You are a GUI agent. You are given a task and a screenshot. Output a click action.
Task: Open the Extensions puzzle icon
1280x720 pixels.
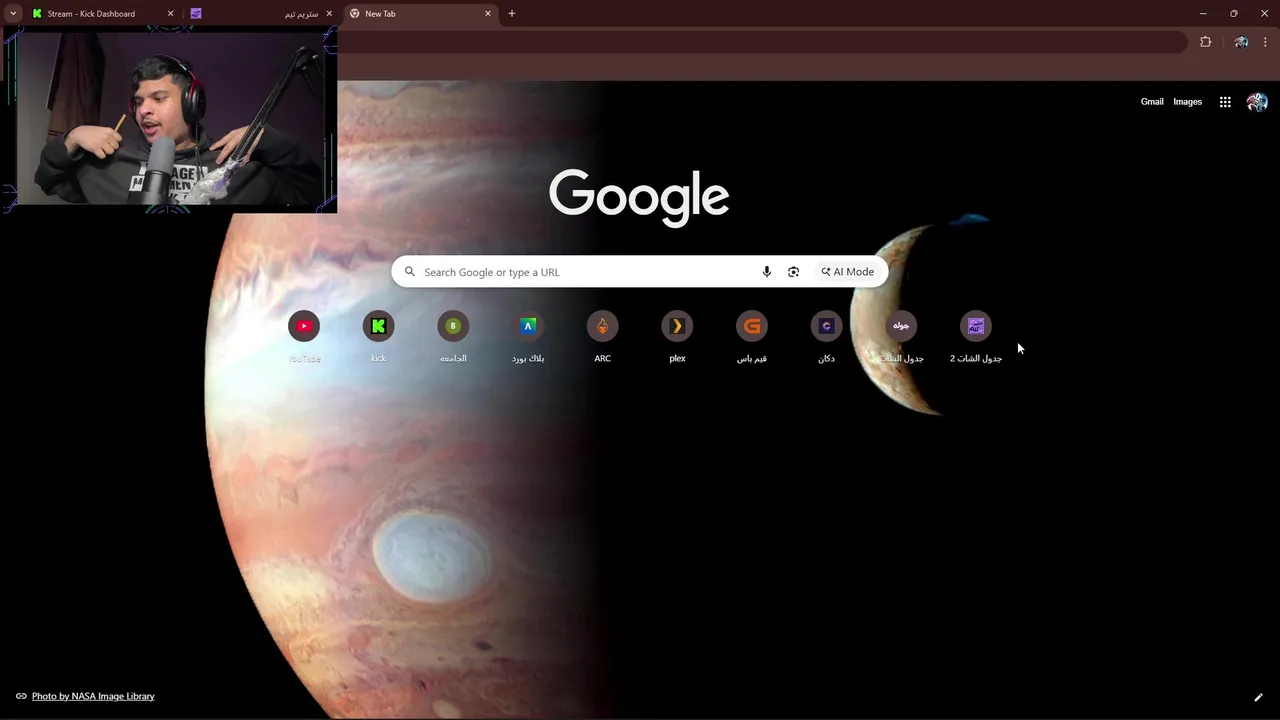coord(1205,42)
